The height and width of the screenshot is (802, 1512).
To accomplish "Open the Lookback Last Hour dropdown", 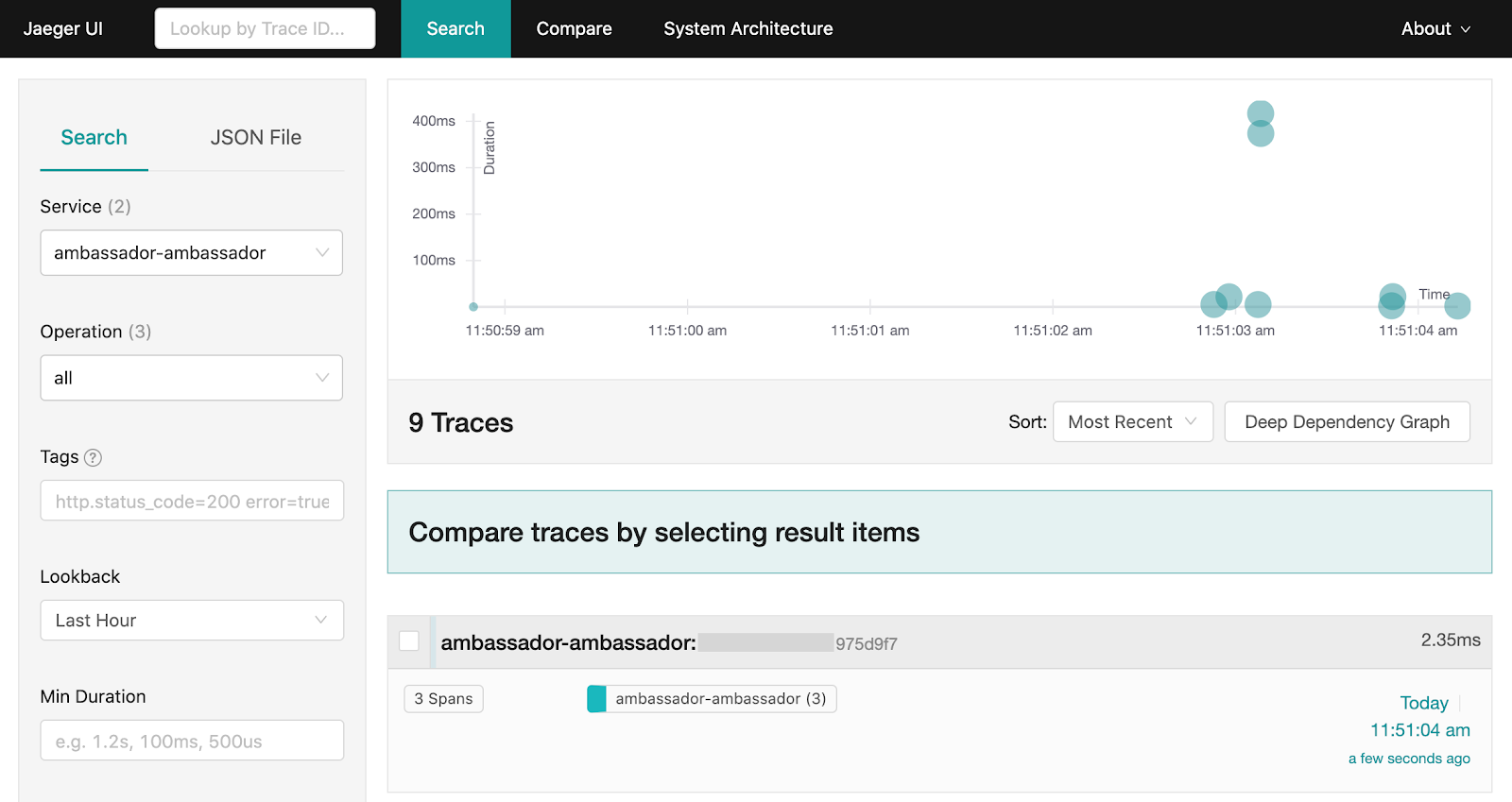I will (x=192, y=621).
